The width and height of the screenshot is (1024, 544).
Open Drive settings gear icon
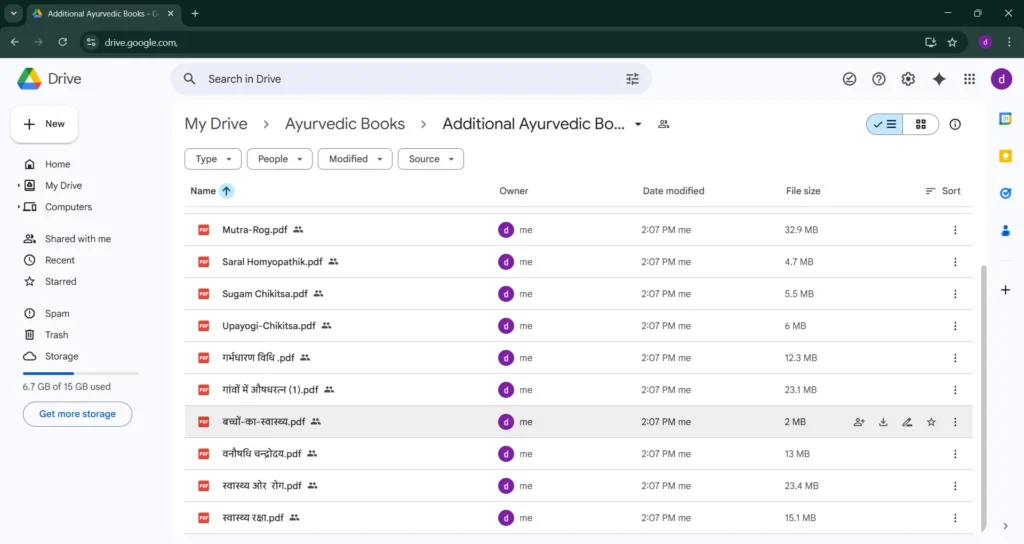(x=908, y=79)
